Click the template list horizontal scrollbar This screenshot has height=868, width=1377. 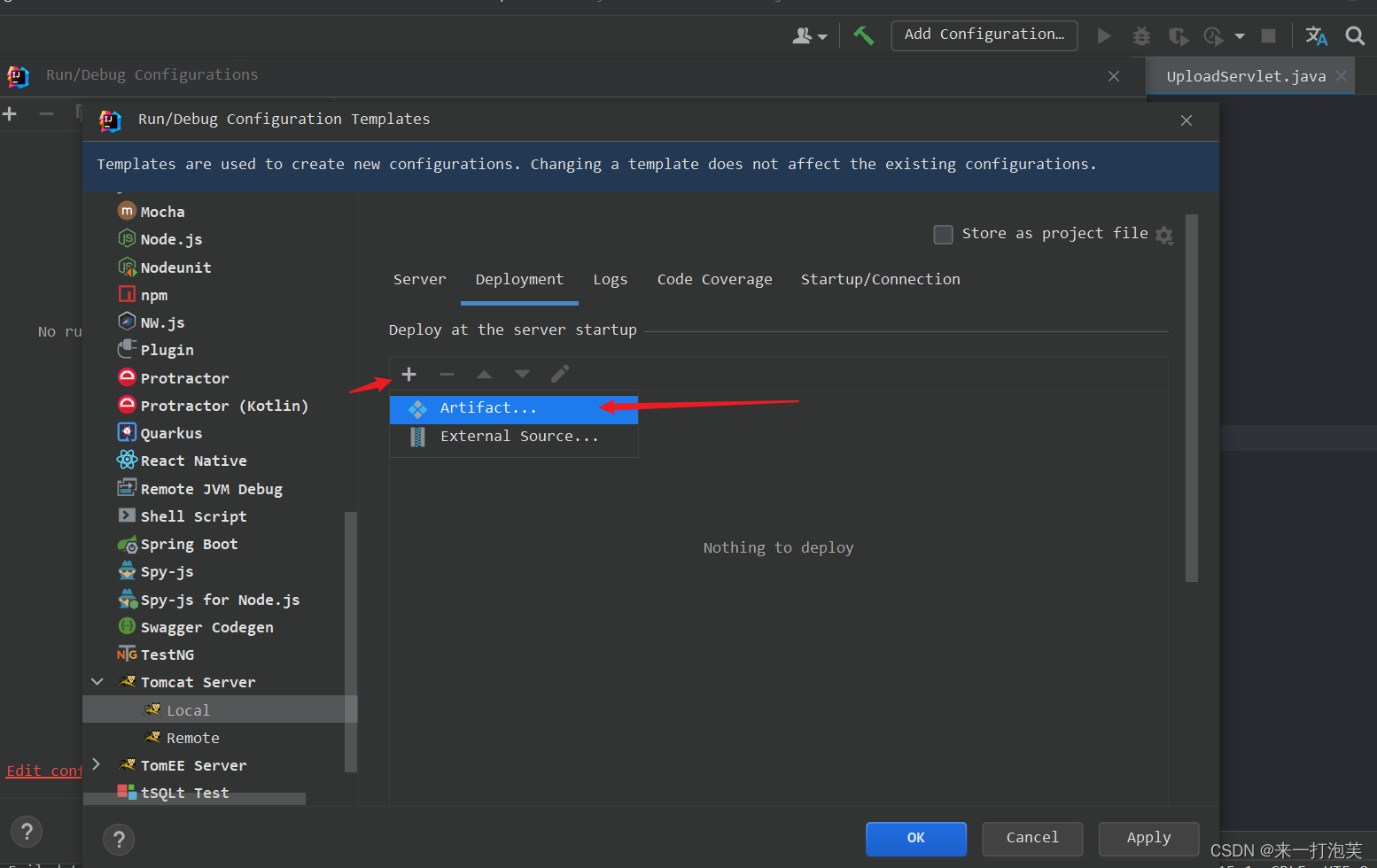pos(195,799)
